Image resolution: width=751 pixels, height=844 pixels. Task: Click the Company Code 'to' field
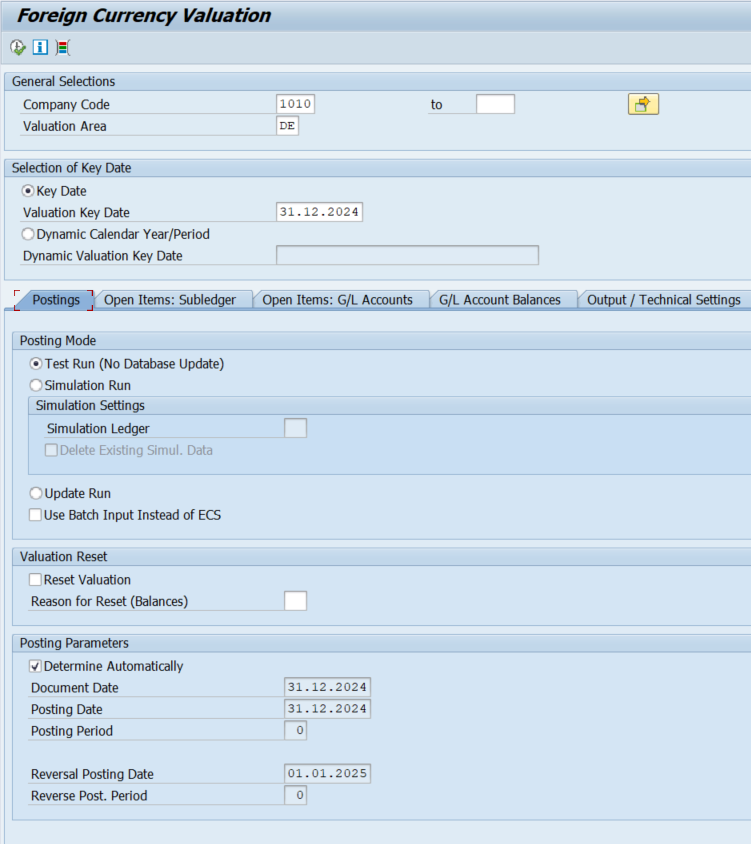tap(495, 104)
